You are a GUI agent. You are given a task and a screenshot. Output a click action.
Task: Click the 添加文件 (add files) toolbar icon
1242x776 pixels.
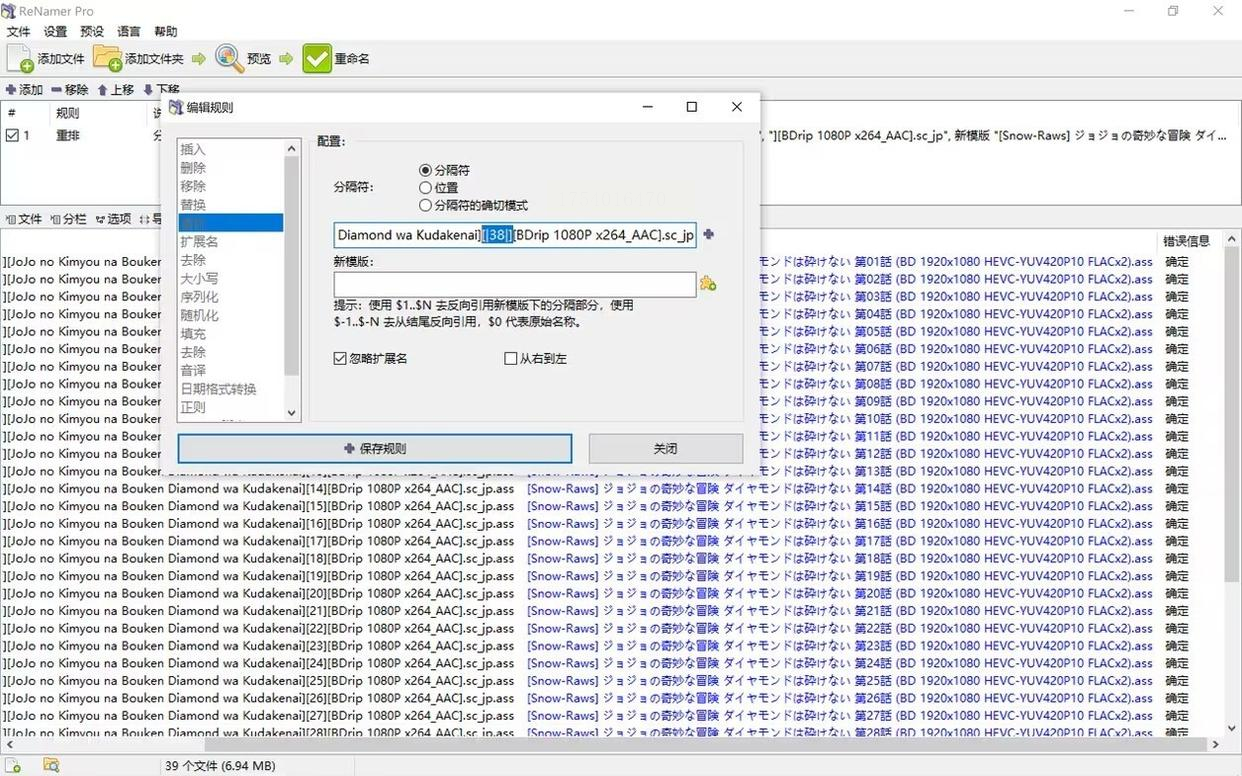pos(20,59)
